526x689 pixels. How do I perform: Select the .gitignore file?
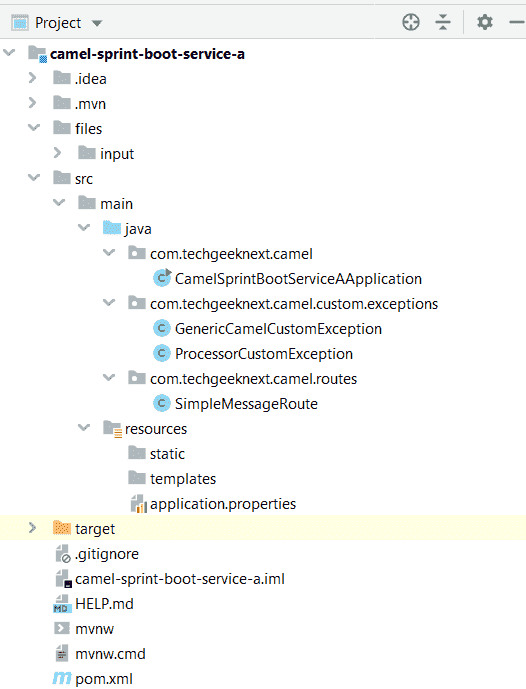tap(107, 554)
